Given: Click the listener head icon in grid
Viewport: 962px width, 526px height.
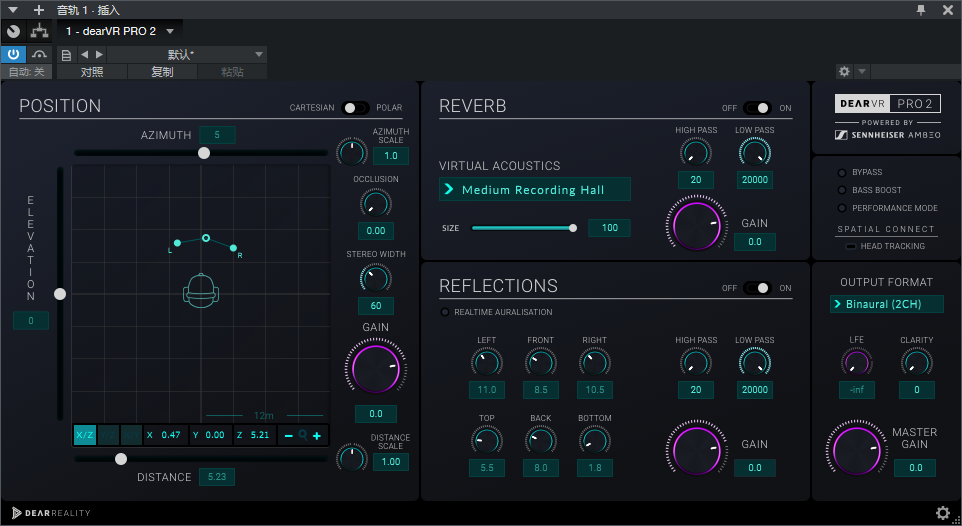Looking at the screenshot, I should pos(201,290).
